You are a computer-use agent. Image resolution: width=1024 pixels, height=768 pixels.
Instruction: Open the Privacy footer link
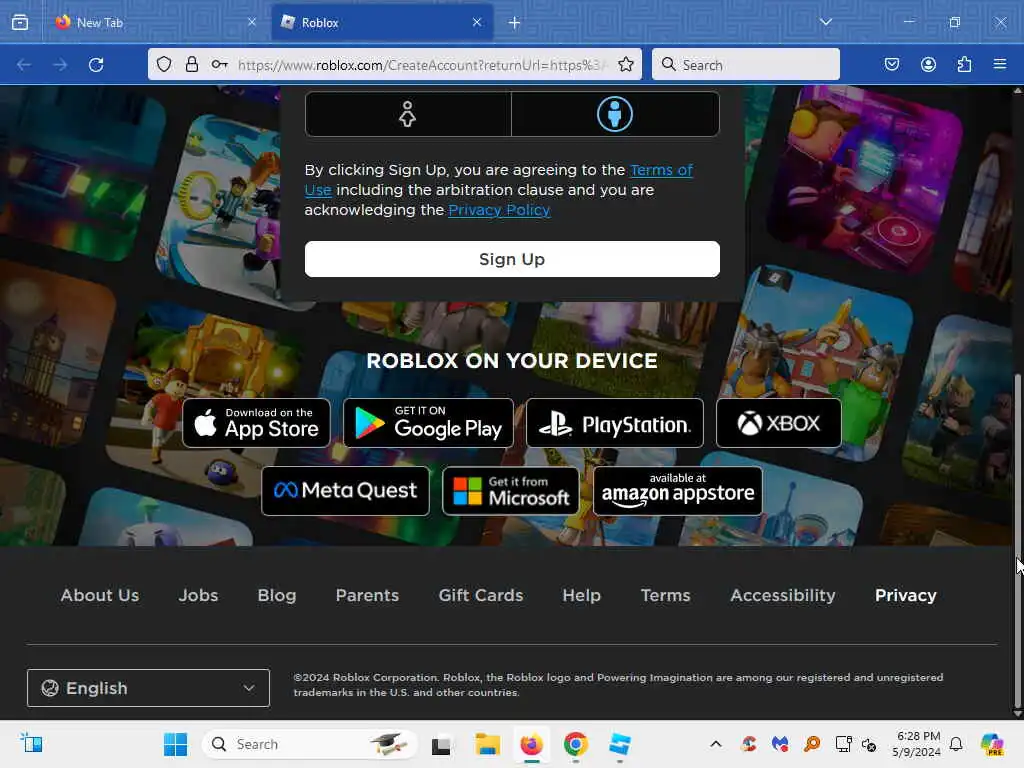click(906, 596)
